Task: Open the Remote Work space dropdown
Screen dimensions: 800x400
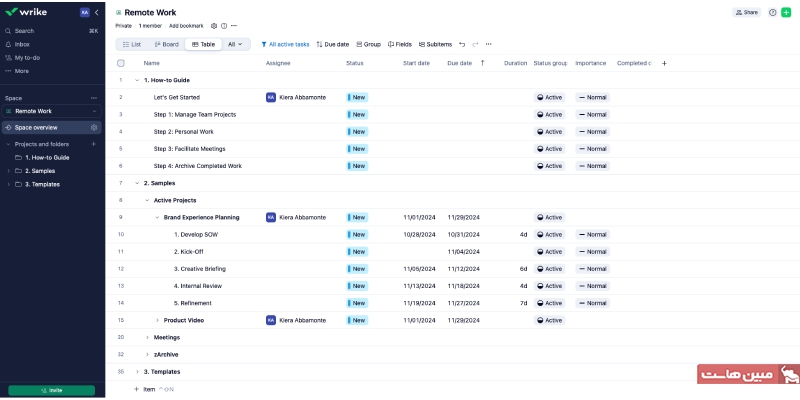Action: (x=94, y=111)
